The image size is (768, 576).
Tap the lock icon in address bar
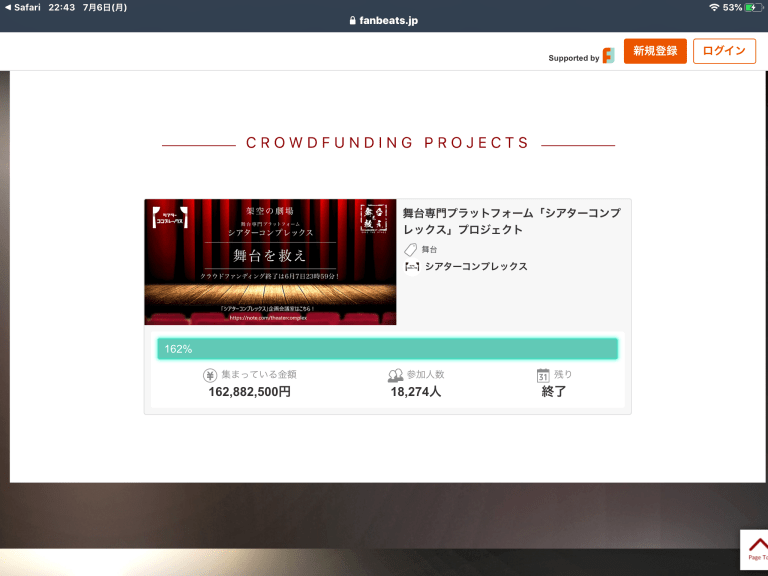click(352, 21)
